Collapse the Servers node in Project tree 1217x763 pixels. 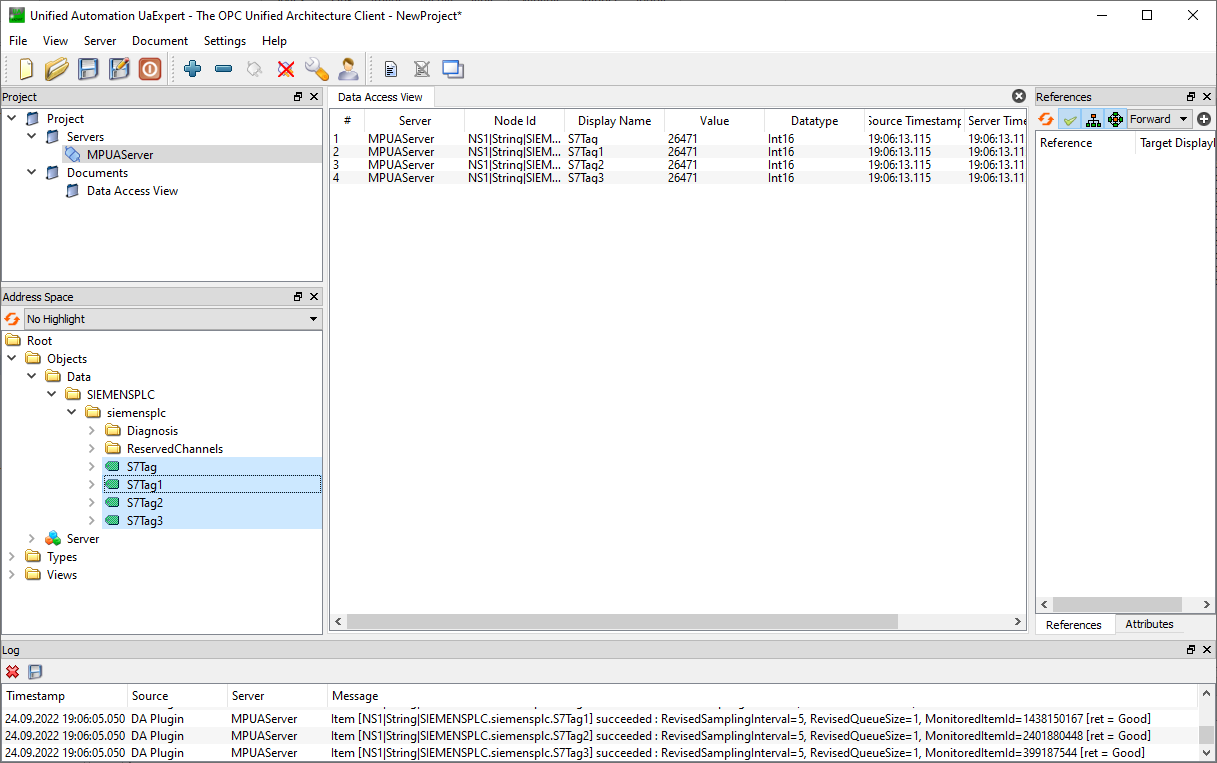click(x=33, y=137)
